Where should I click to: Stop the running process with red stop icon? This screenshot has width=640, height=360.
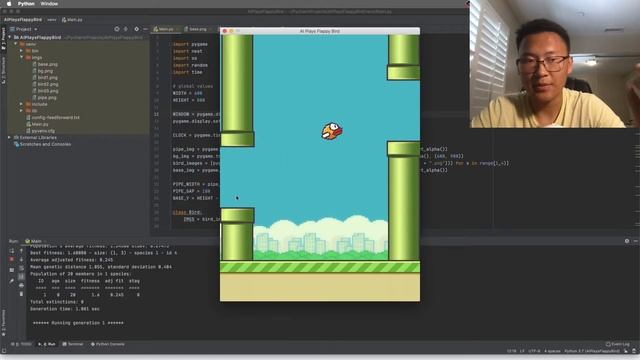[11, 259]
